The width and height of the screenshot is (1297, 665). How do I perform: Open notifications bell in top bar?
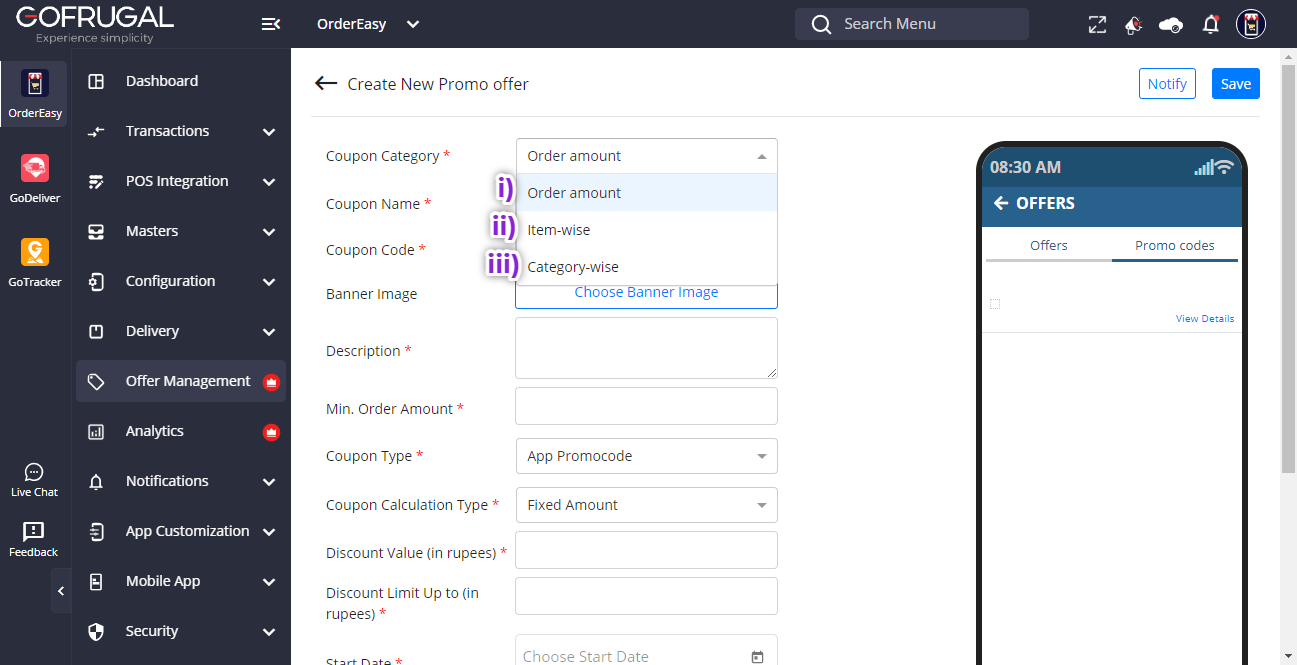[x=1211, y=25]
